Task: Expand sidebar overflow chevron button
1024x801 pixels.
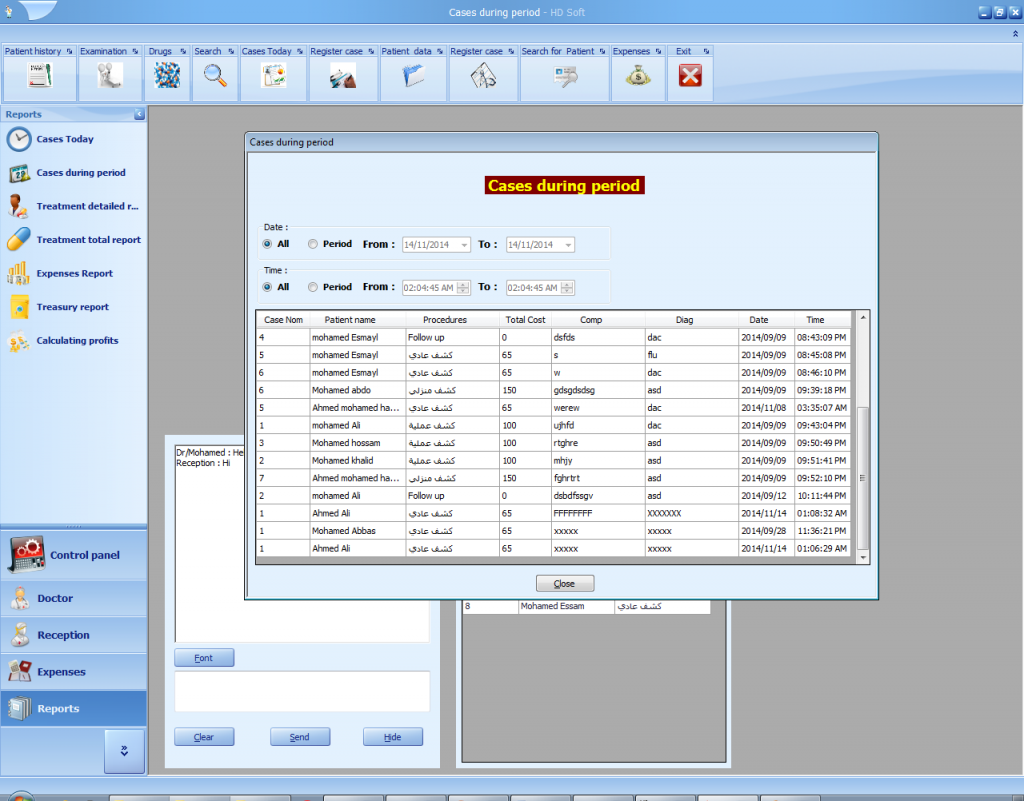Action: pyautogui.click(x=124, y=751)
